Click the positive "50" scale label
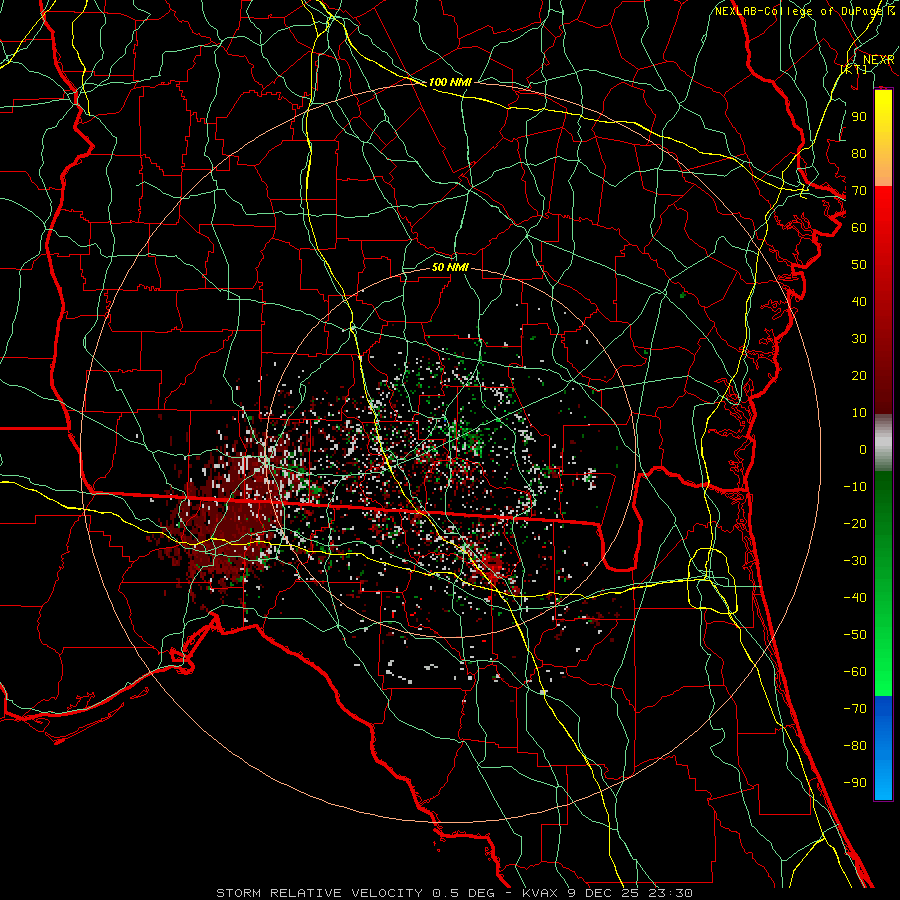The height and width of the screenshot is (900, 900). pos(859,265)
